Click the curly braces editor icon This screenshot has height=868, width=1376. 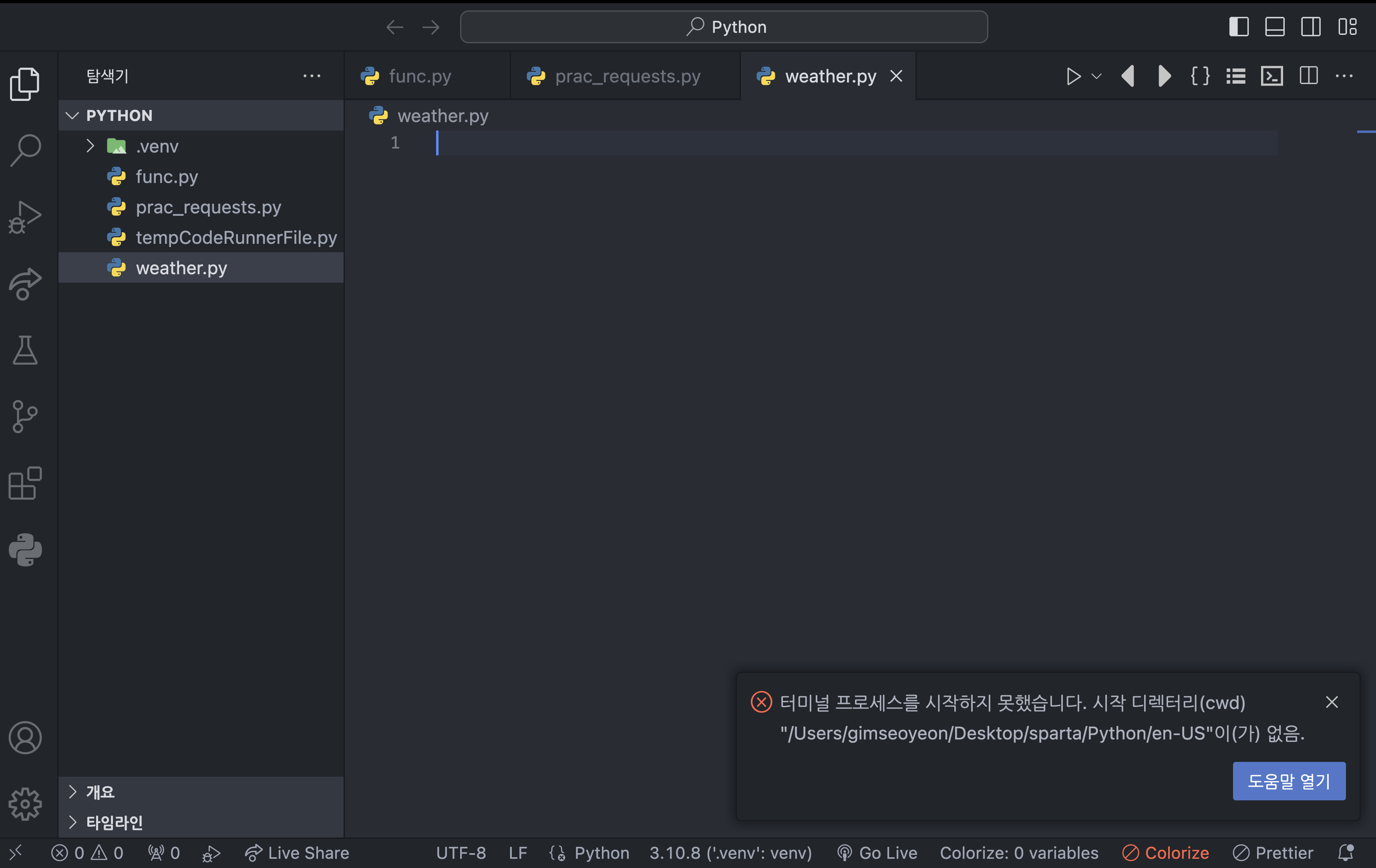point(1199,76)
